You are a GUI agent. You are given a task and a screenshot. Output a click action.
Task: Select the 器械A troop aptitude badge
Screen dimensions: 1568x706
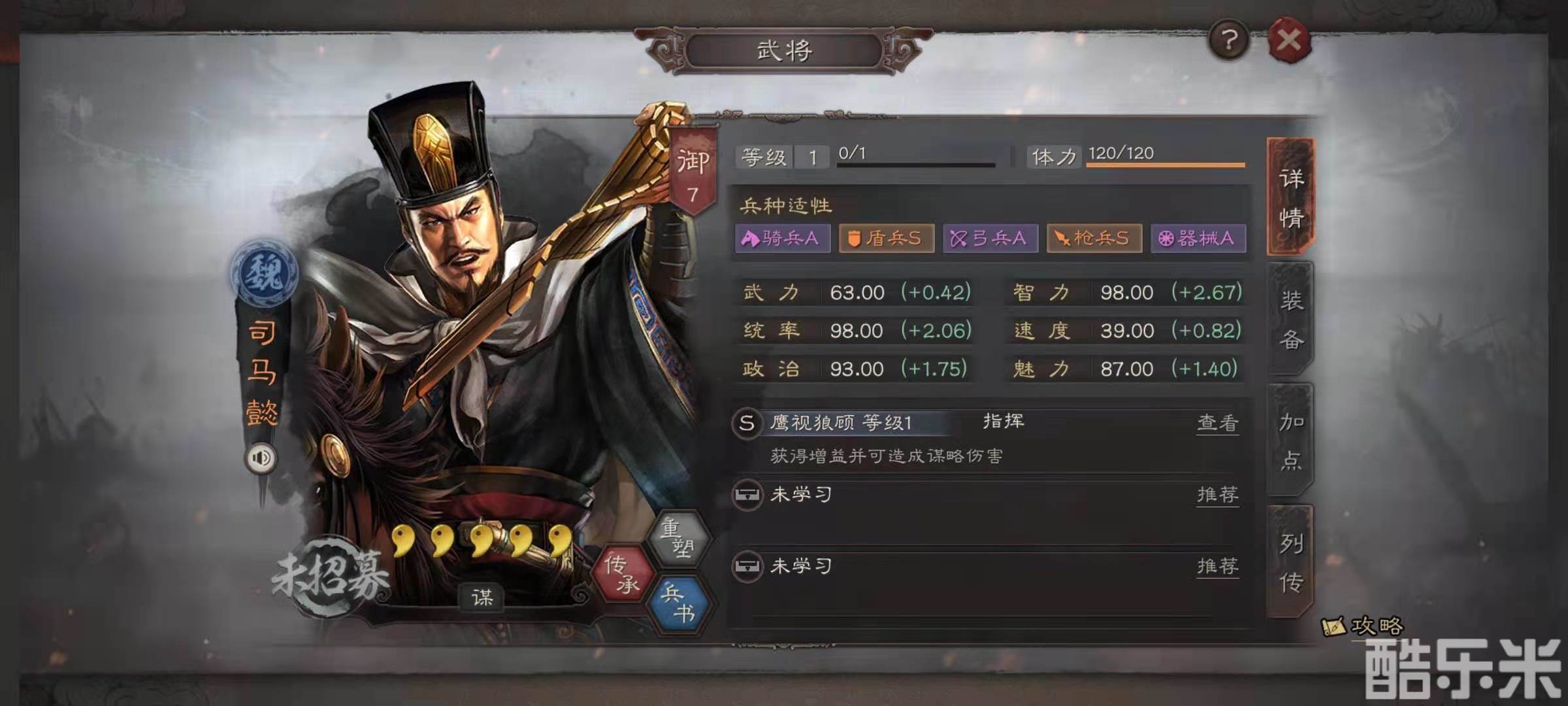(1198, 238)
